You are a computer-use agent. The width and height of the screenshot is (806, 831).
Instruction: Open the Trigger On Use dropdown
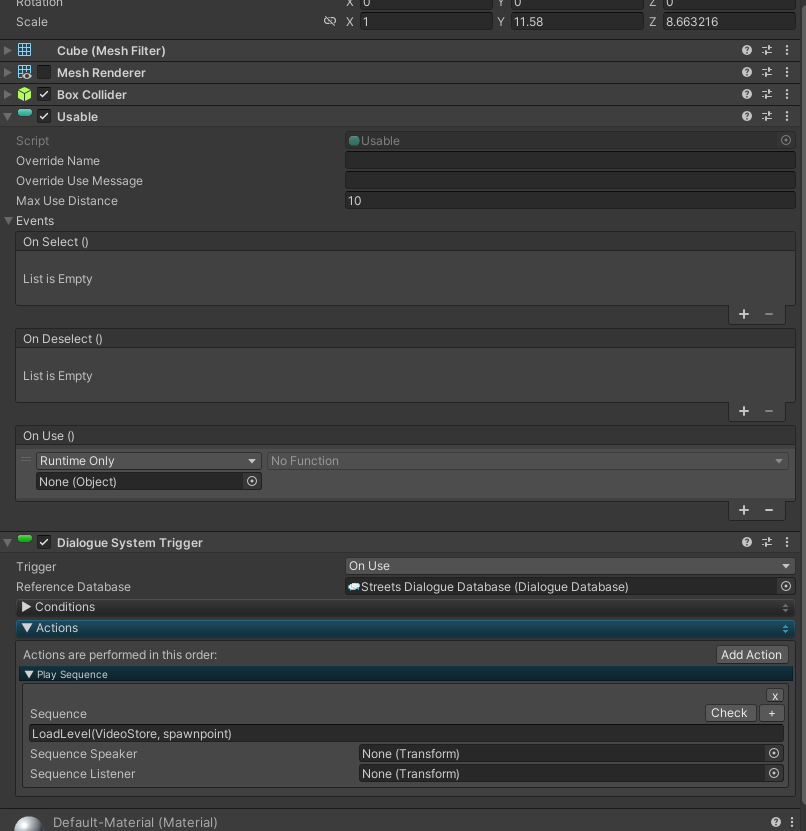point(569,566)
